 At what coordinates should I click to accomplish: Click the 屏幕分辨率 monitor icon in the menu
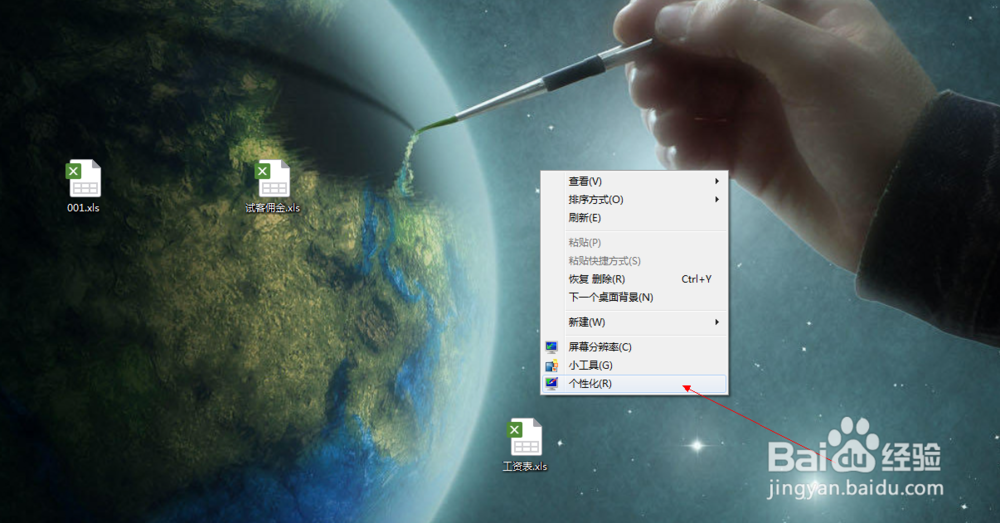pos(552,347)
